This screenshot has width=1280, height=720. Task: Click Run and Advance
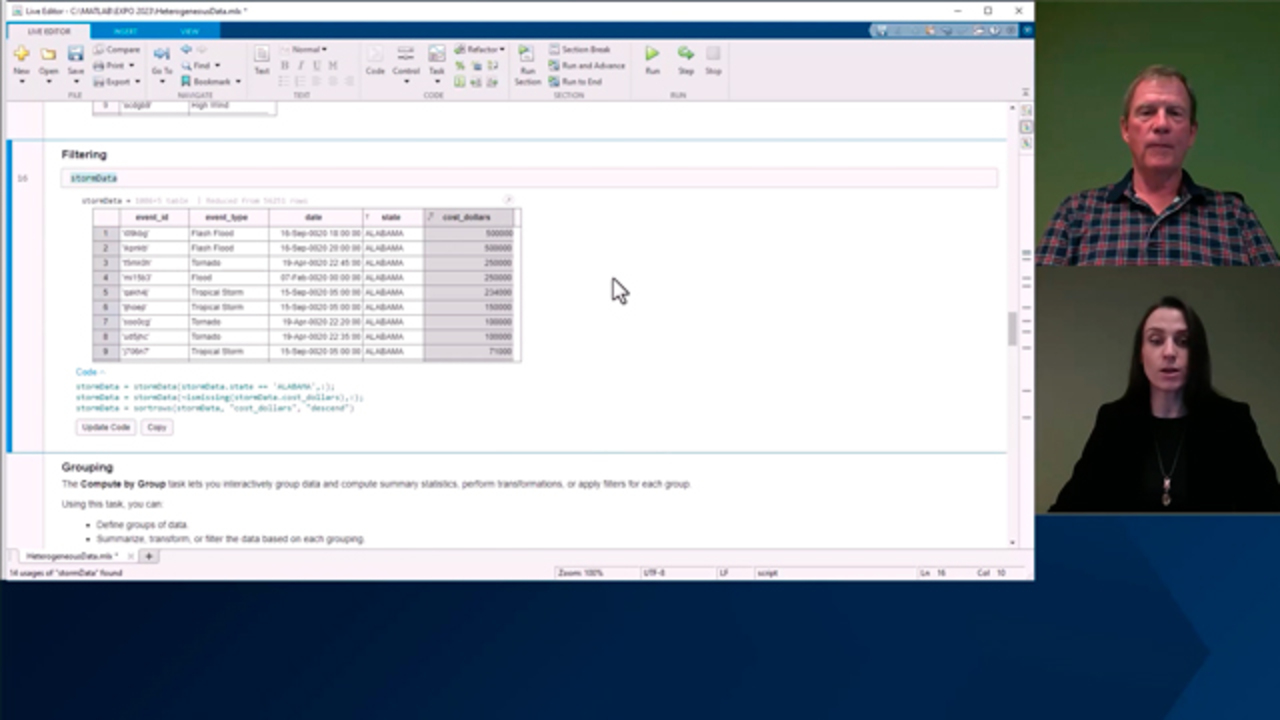click(x=591, y=65)
